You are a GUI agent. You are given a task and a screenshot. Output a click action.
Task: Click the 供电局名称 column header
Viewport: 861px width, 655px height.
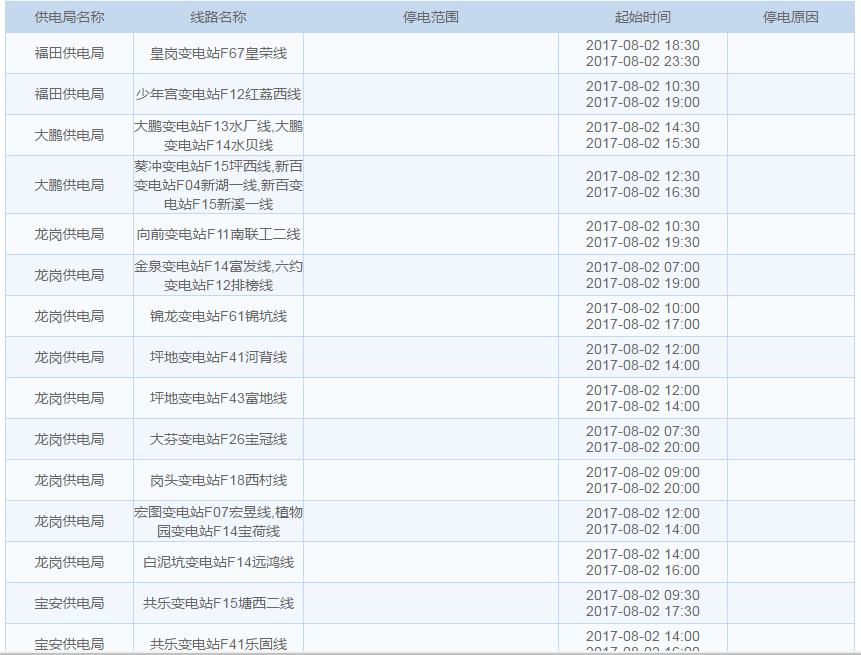(x=69, y=17)
